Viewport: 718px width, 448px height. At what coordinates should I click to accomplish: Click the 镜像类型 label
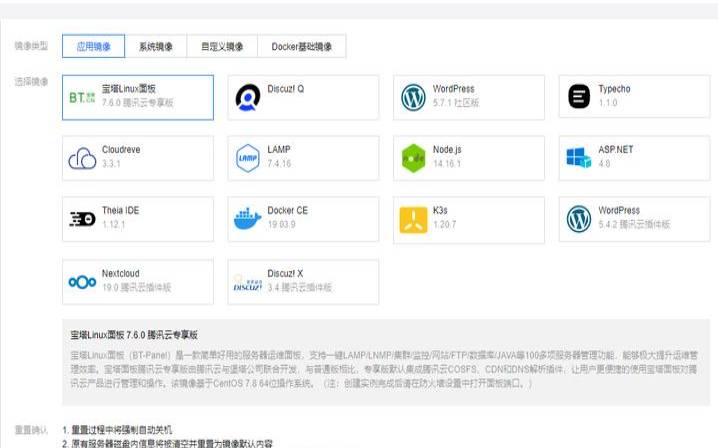click(x=31, y=46)
